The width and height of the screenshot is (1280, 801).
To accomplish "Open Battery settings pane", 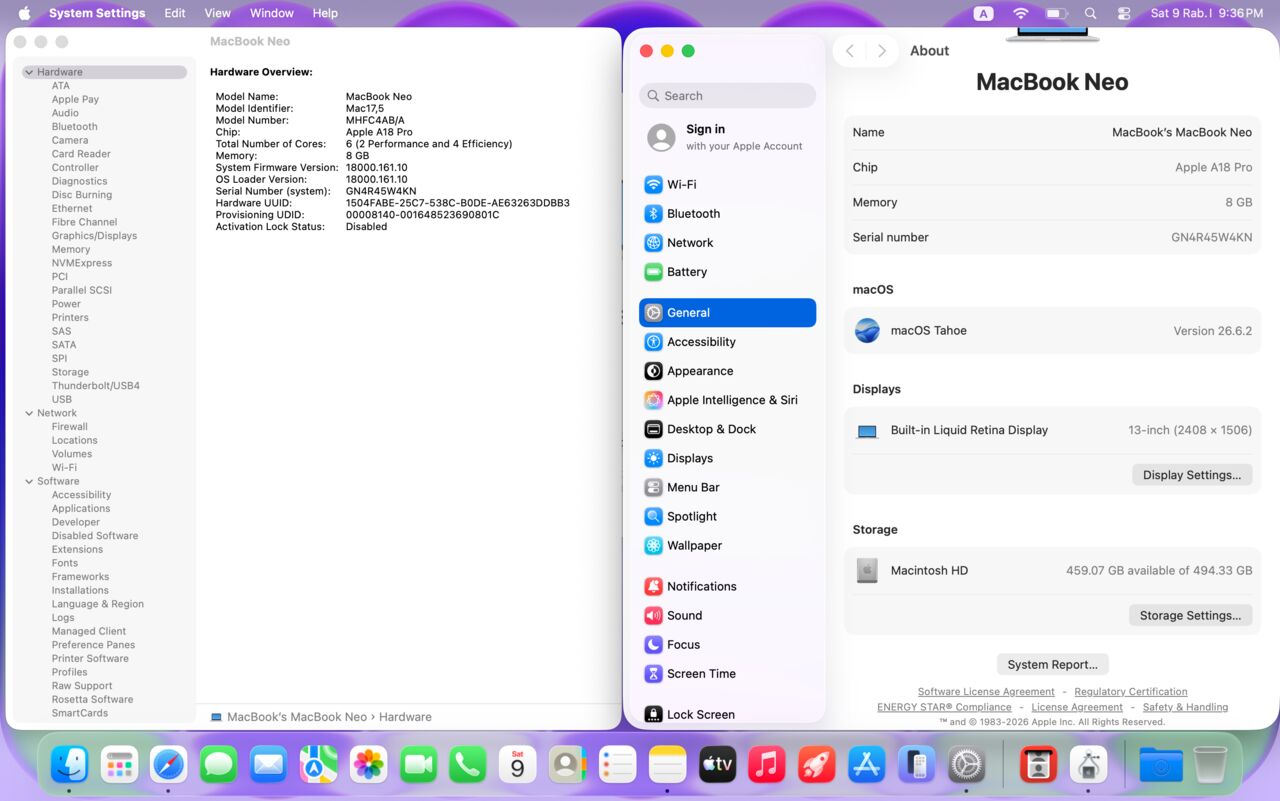I will point(727,271).
